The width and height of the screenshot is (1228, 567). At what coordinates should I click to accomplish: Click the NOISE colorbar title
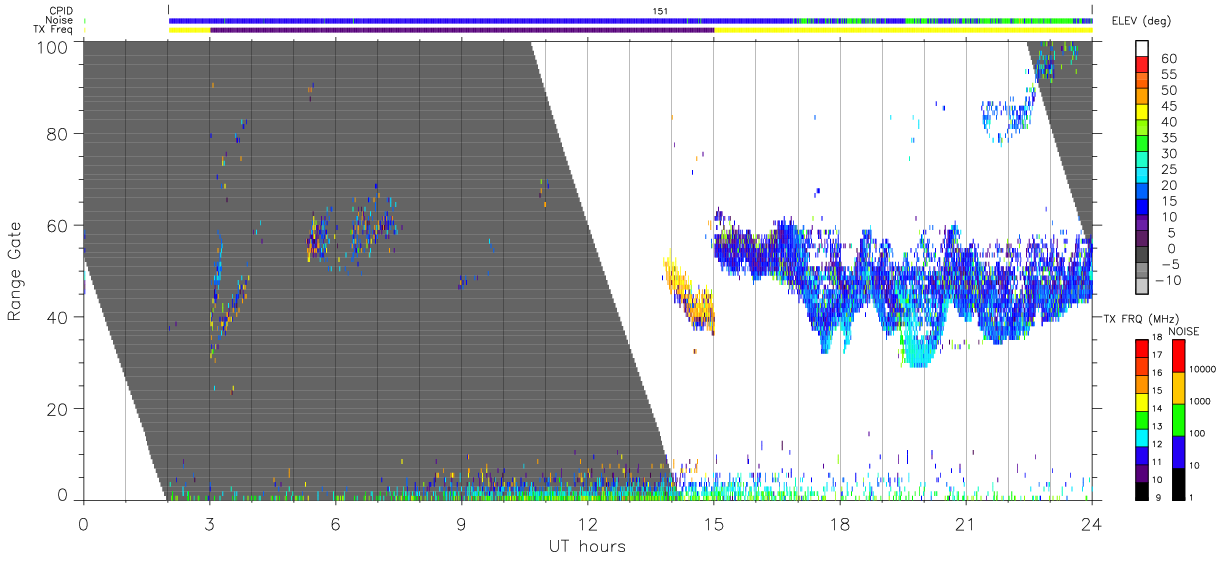click(1185, 331)
